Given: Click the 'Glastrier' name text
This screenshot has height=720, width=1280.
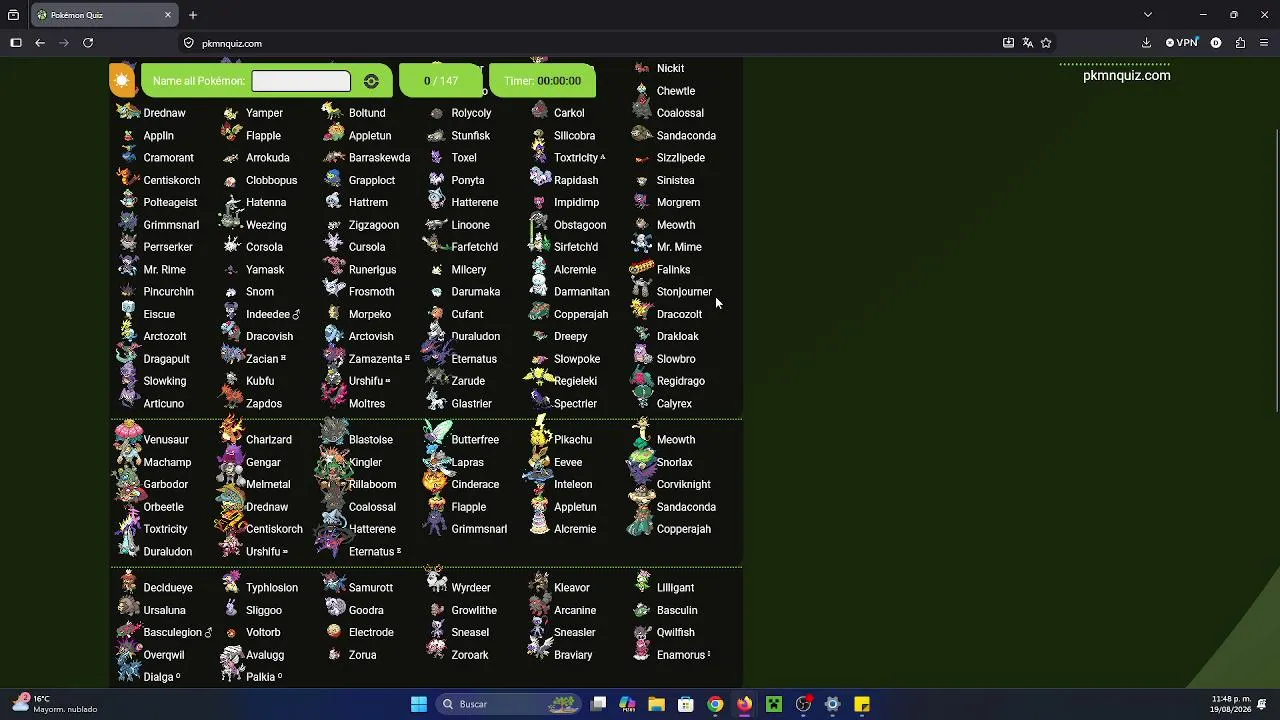Looking at the screenshot, I should 471,404.
